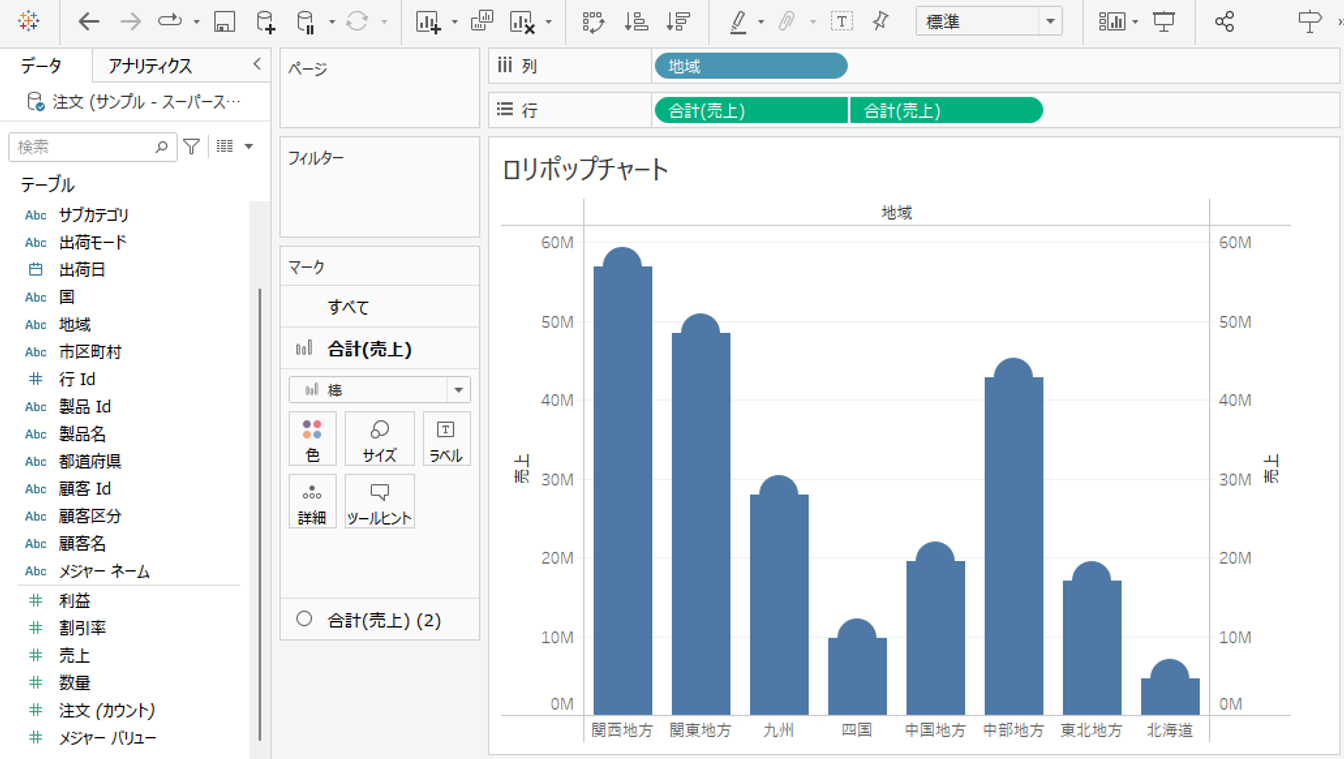Open the Size mark card
The image size is (1344, 759).
[379, 439]
